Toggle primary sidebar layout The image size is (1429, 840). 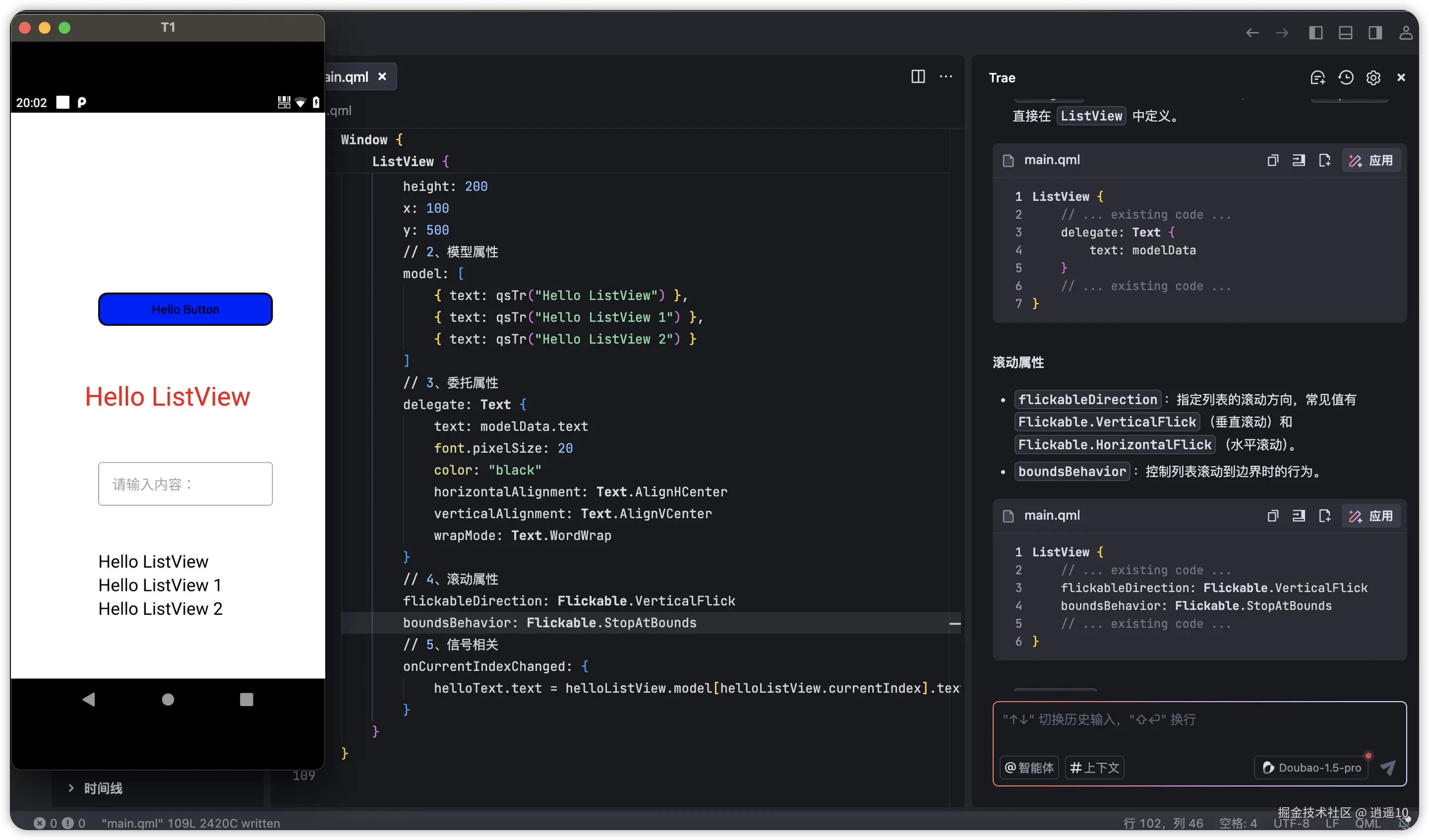tap(1315, 33)
